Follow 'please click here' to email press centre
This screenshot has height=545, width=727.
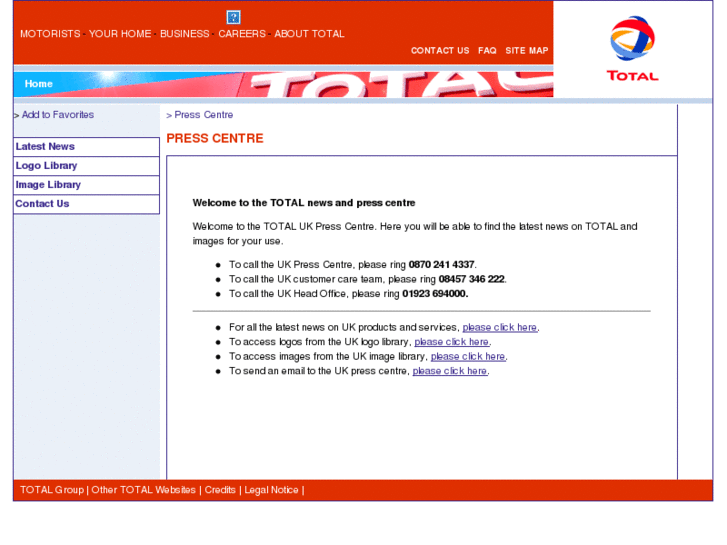(x=450, y=371)
